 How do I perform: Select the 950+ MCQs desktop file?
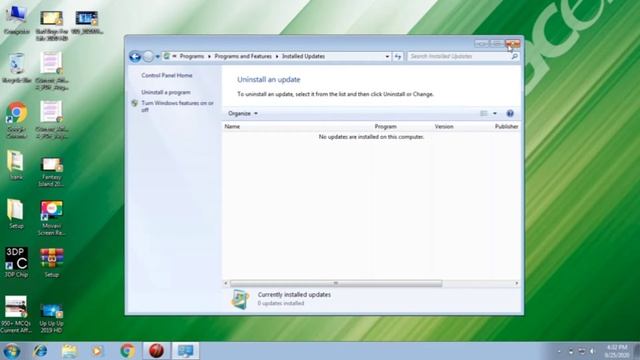point(16,314)
